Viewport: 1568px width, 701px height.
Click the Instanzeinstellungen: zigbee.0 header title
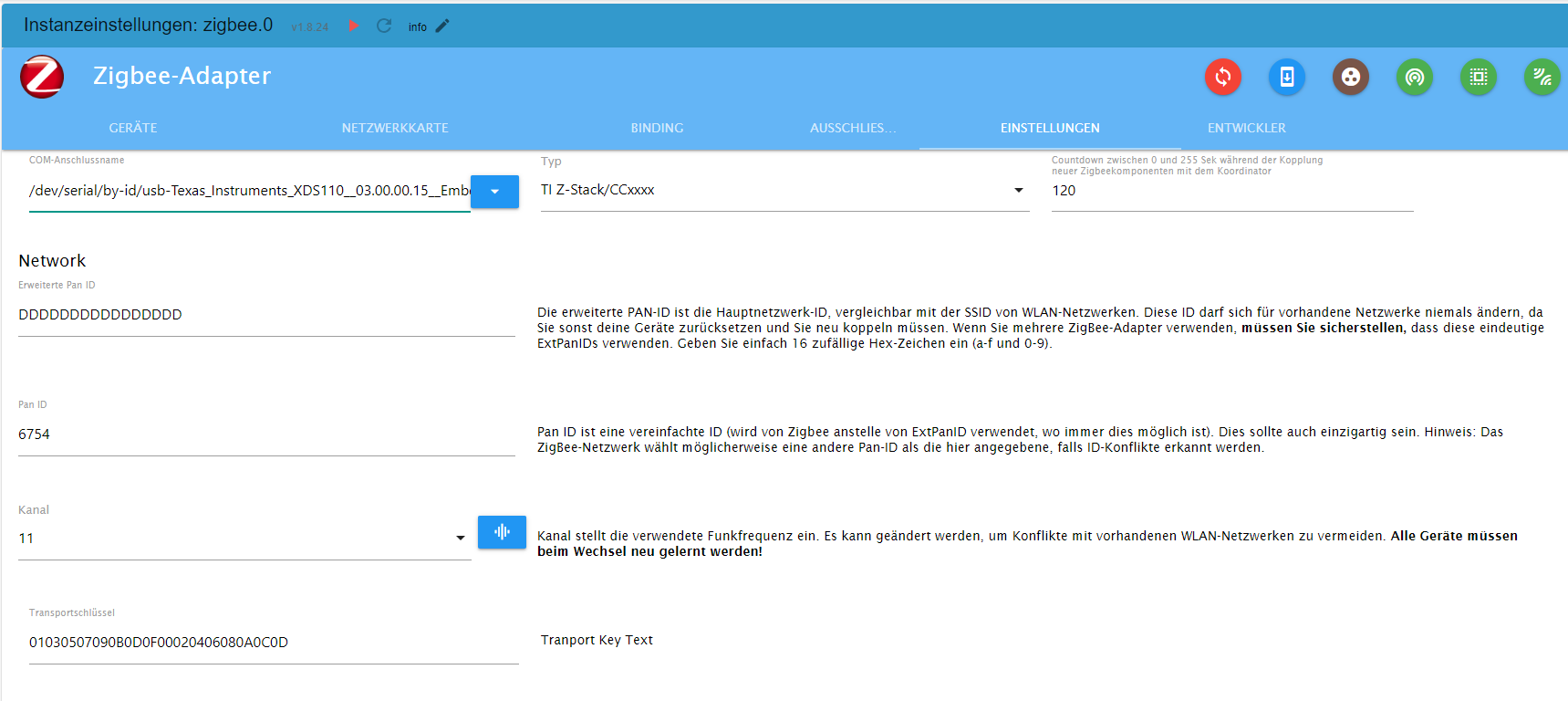148,26
